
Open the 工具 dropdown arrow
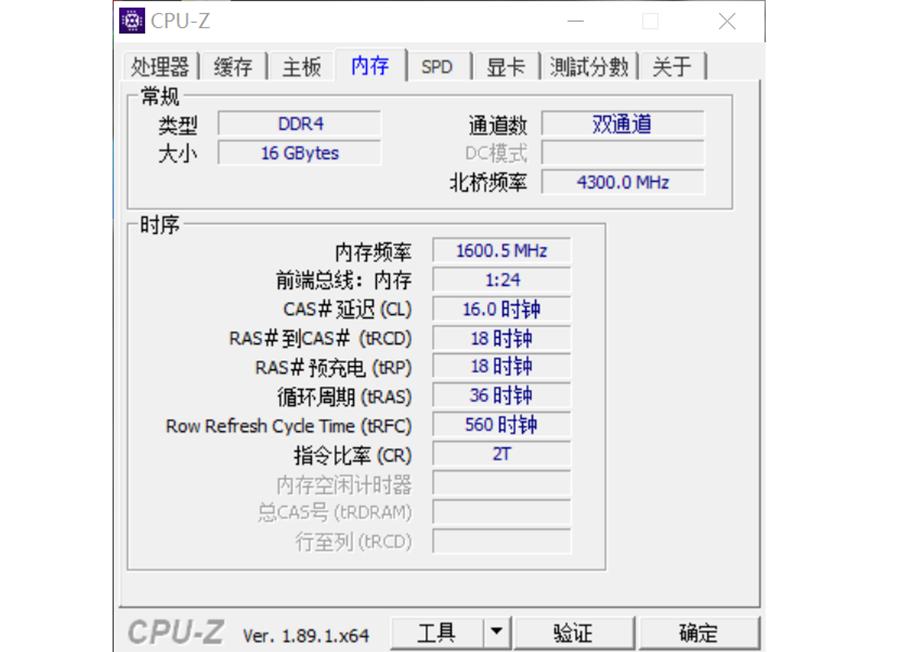tap(496, 632)
